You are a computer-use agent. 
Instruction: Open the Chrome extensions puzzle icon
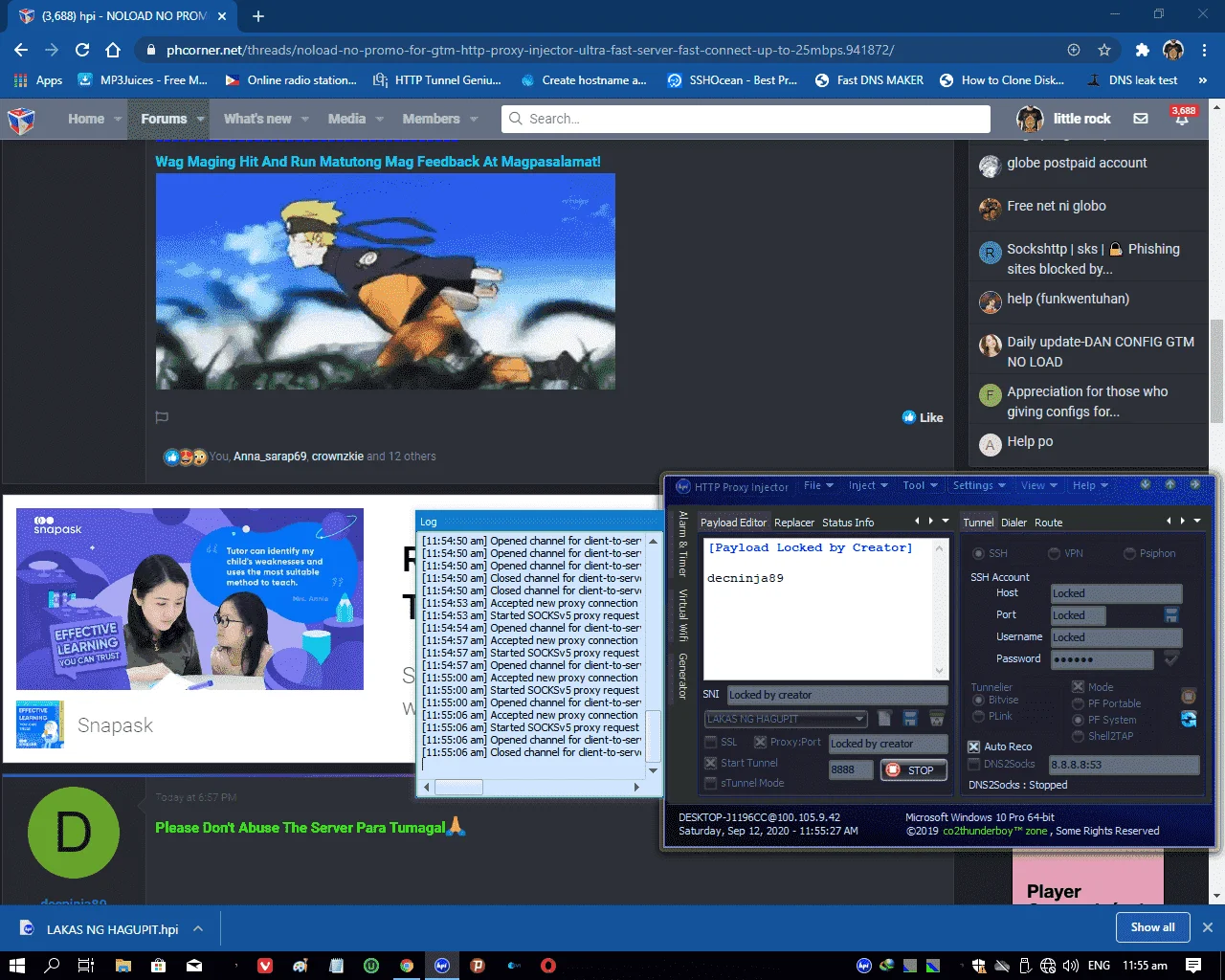(x=1142, y=50)
